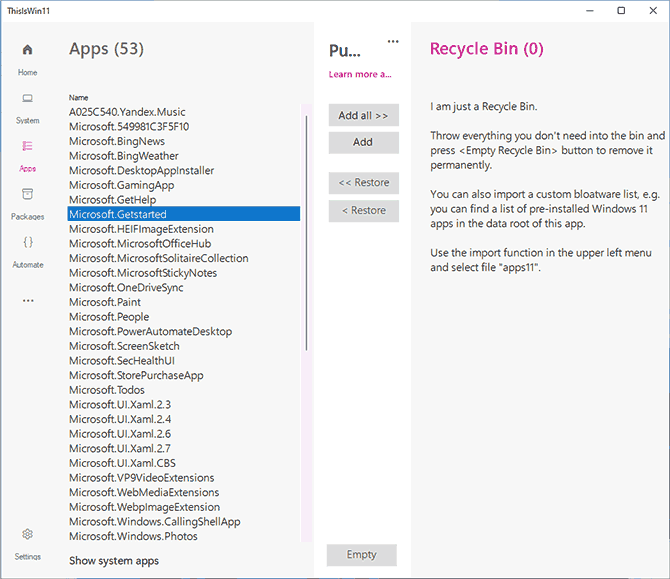Select Microsoft.Todos entry
The height and width of the screenshot is (579, 670).
[x=184, y=390]
